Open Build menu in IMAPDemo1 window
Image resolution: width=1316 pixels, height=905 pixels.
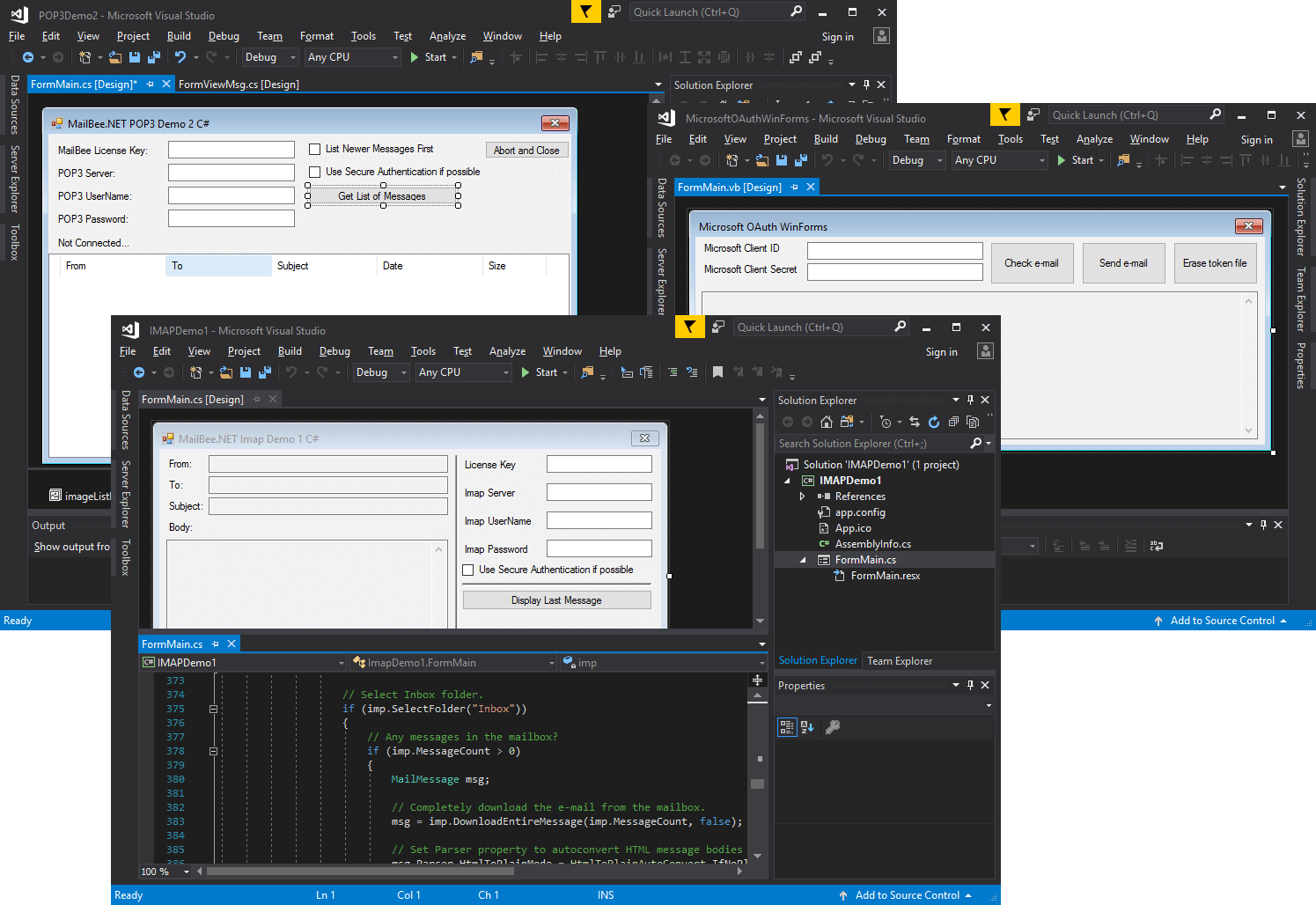coord(290,351)
